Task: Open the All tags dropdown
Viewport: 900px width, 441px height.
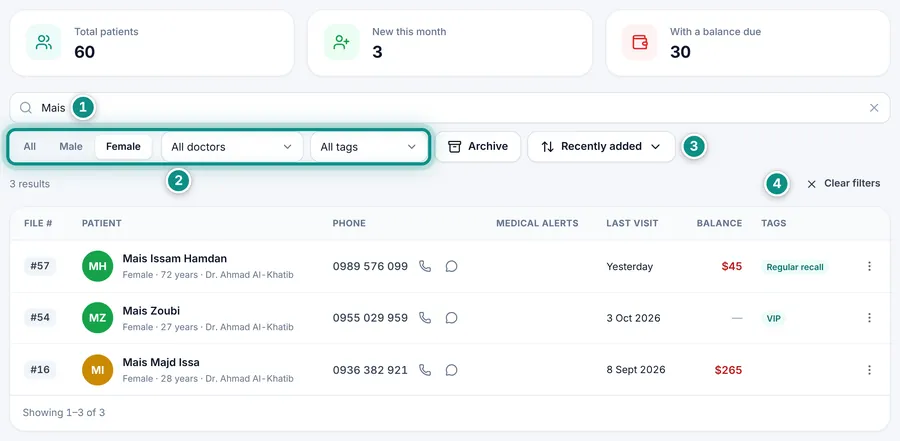Action: [368, 147]
